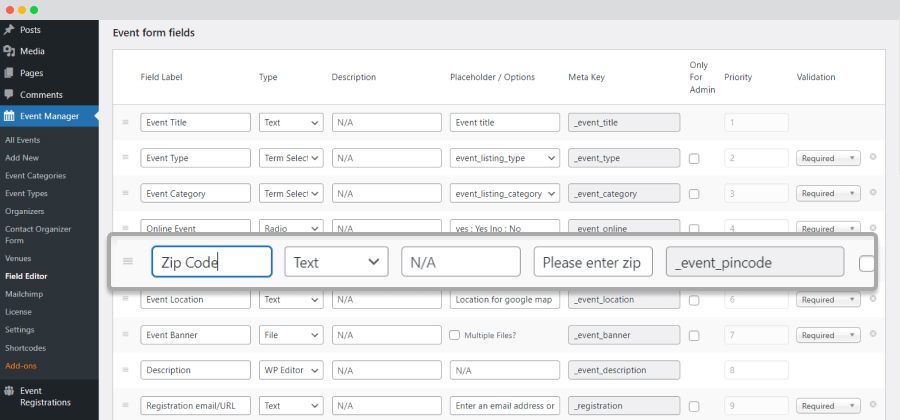Delete the Event Location field row
Viewport: 900px width, 420px height.
tap(873, 298)
